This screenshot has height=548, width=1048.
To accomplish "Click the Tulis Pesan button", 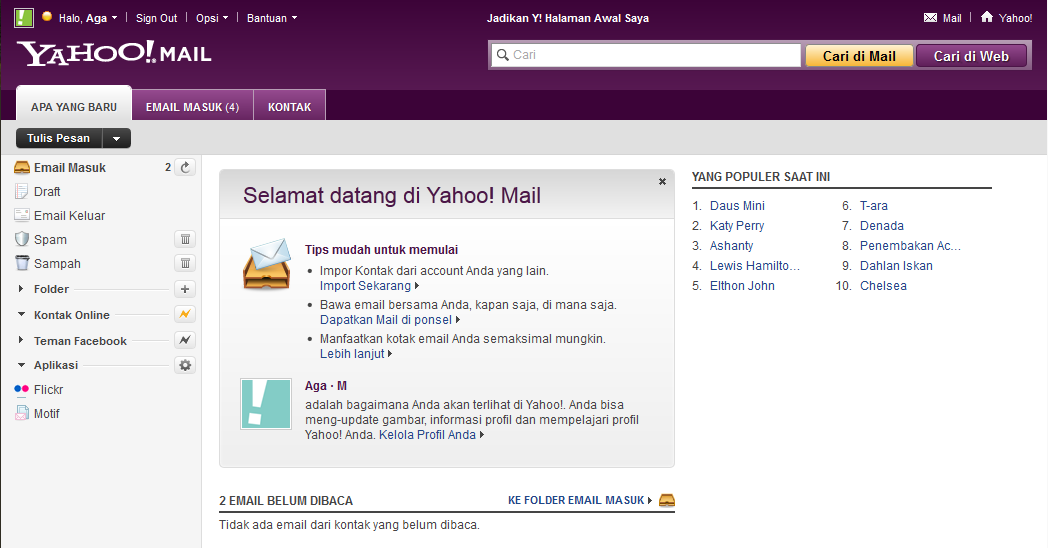I will (x=59, y=138).
